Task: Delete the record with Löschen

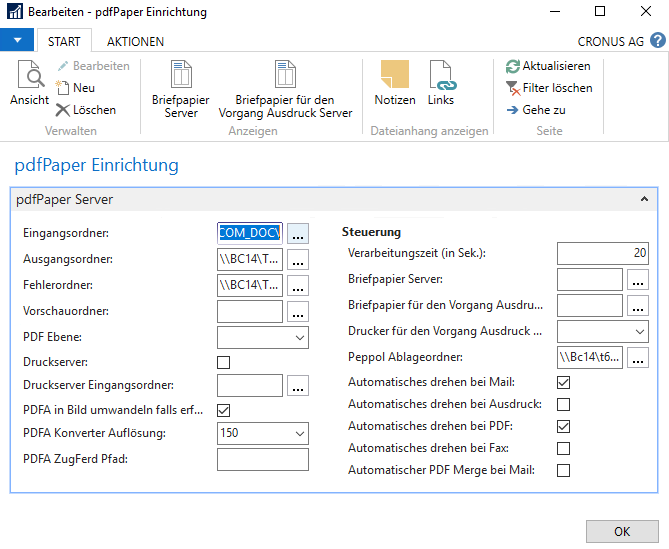Action: coord(86,110)
